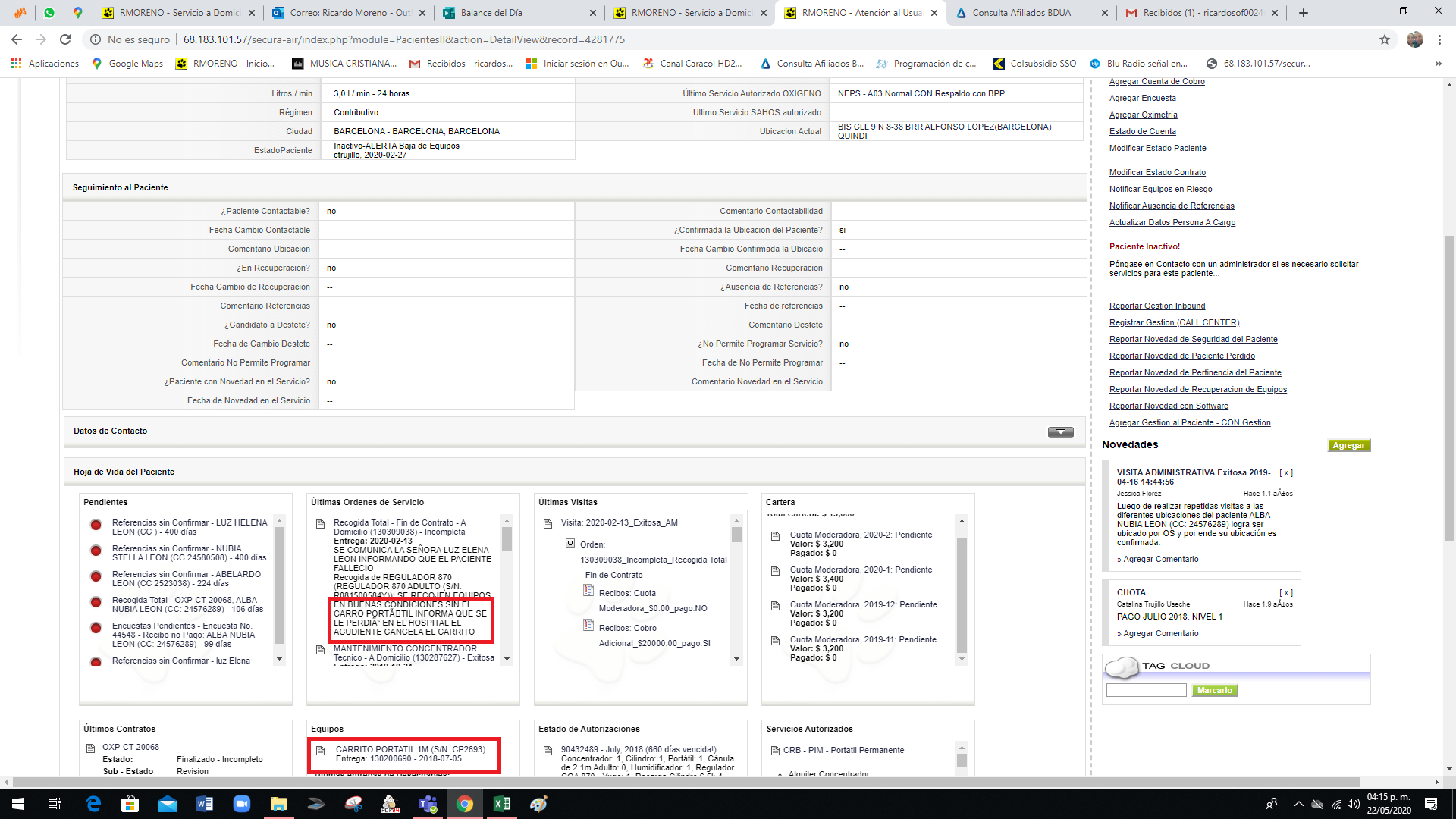The width and height of the screenshot is (1456, 819).
Task: Open the Modificar Estado Contrato link
Action: [1157, 172]
